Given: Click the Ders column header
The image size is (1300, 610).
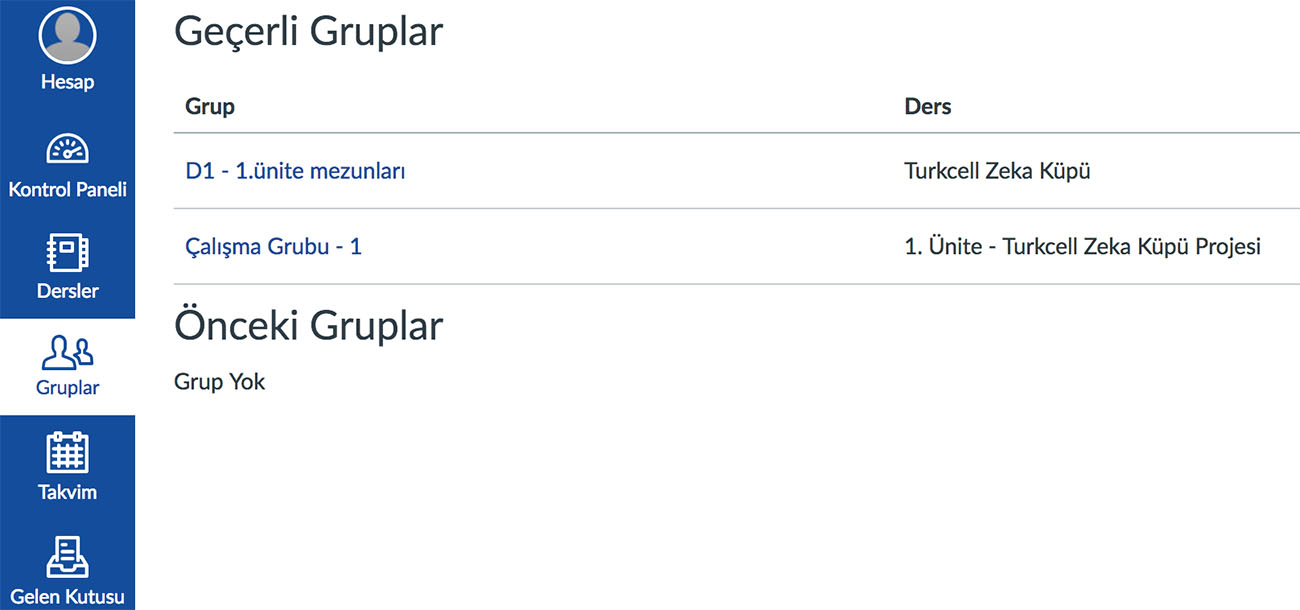Looking at the screenshot, I should (x=928, y=106).
